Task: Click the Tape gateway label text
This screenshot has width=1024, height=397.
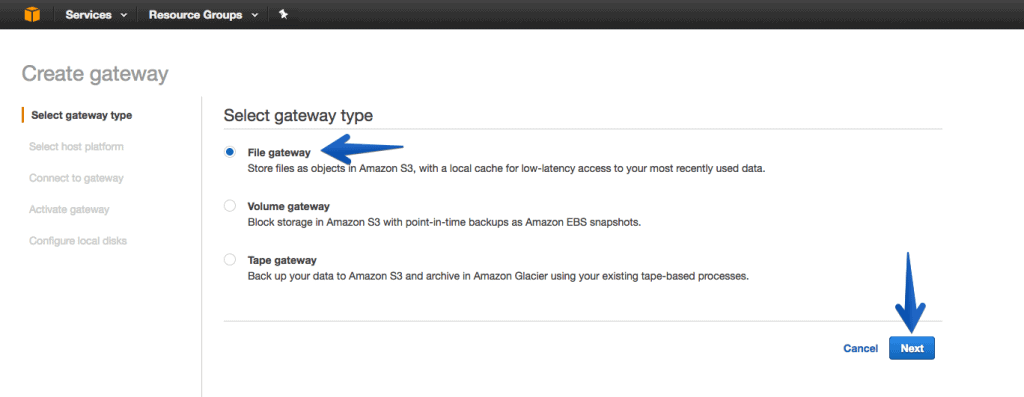Action: (x=282, y=260)
